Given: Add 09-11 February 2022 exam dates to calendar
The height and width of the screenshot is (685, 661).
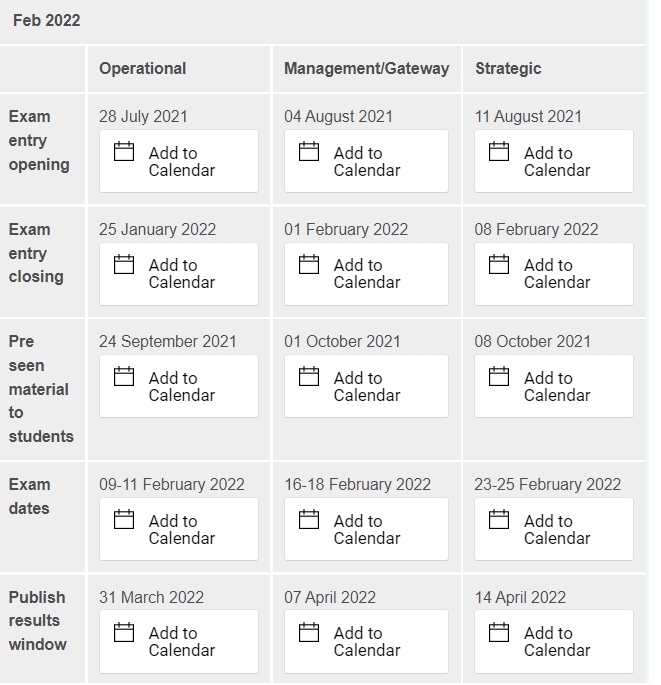Looking at the screenshot, I should coord(179,529).
